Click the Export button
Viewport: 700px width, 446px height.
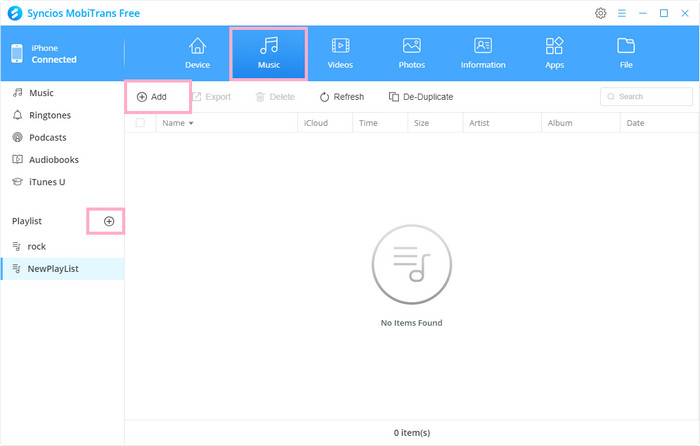[x=211, y=97]
